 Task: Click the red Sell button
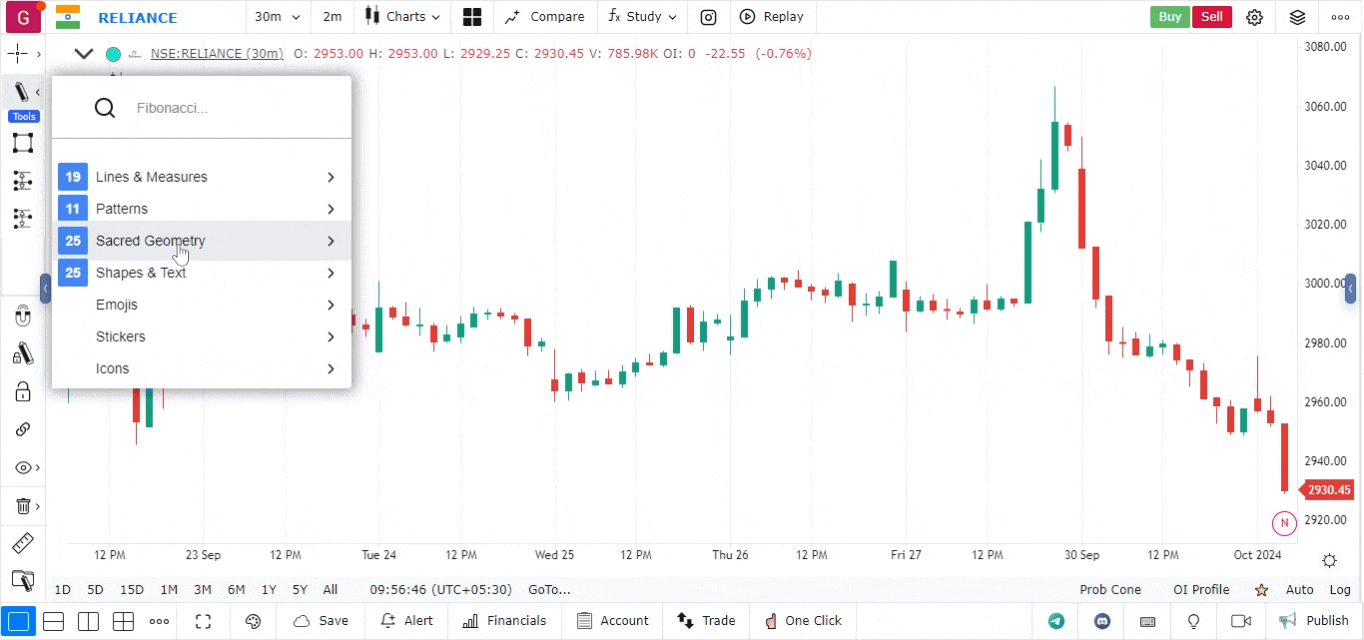point(1211,17)
